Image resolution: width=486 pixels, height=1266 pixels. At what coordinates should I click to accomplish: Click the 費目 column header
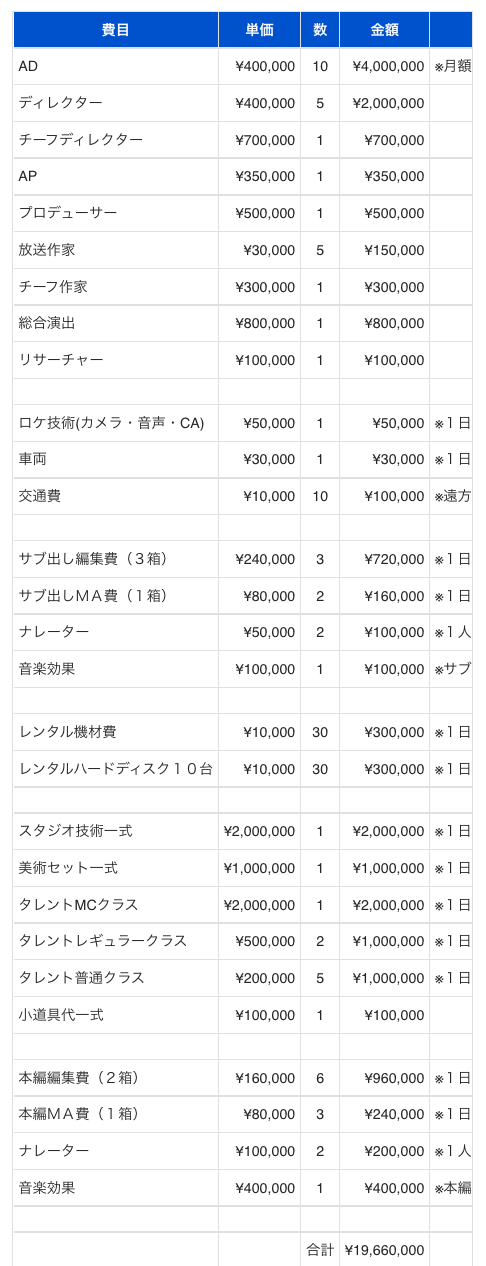(x=116, y=30)
